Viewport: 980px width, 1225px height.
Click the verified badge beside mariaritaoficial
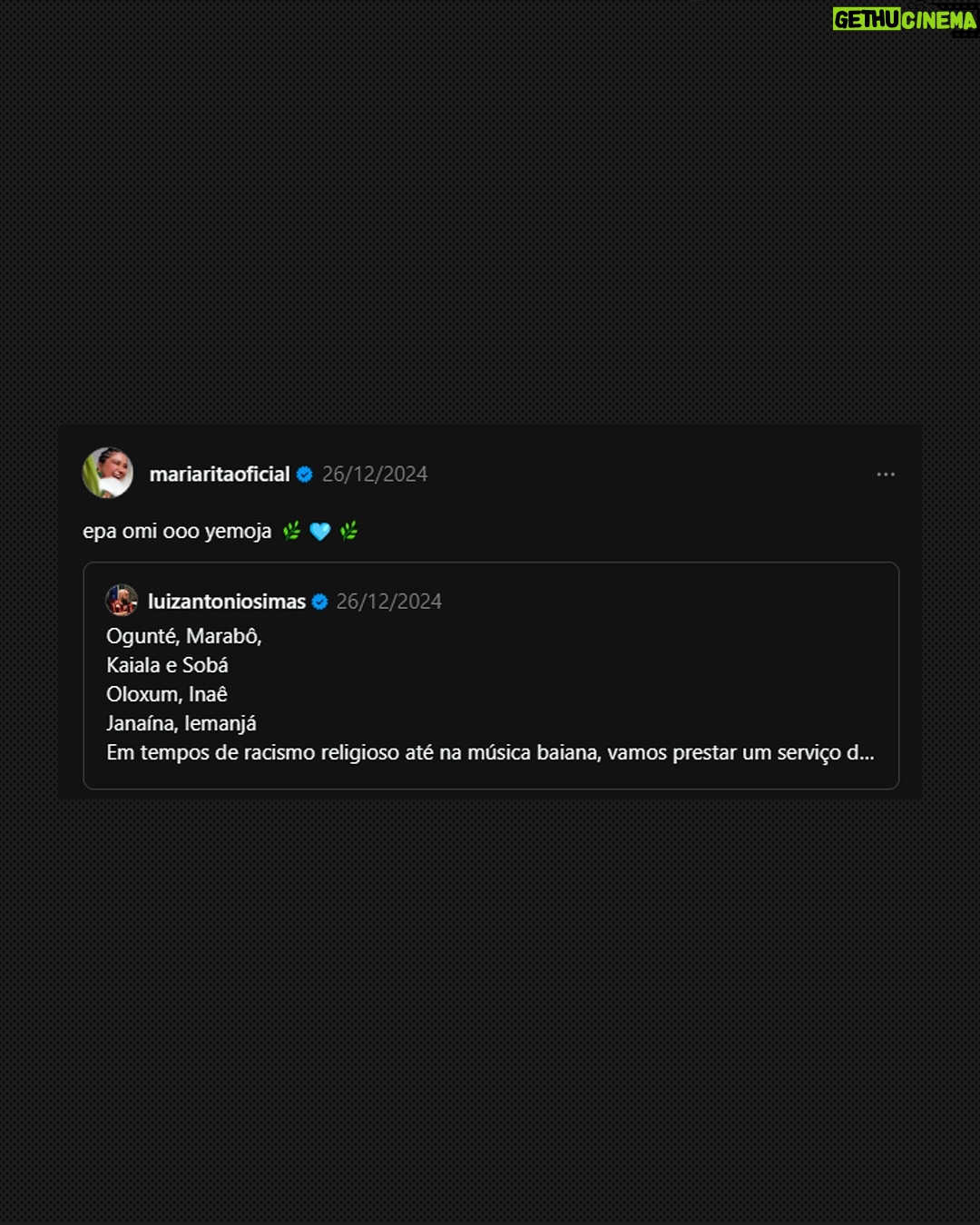coord(305,475)
